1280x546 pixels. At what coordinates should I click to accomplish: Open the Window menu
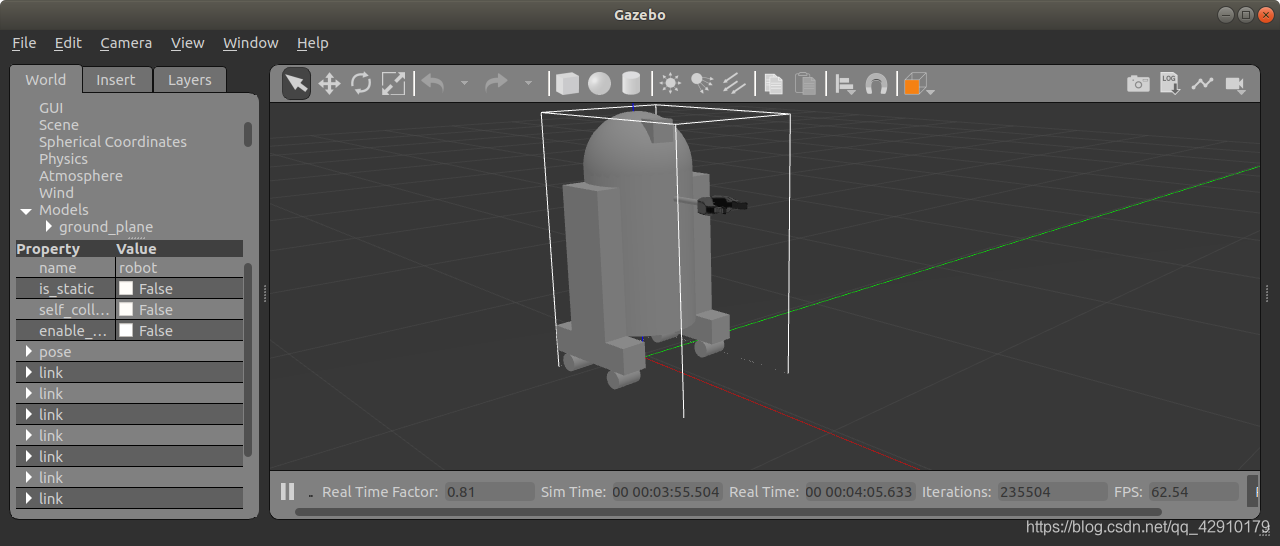(250, 43)
